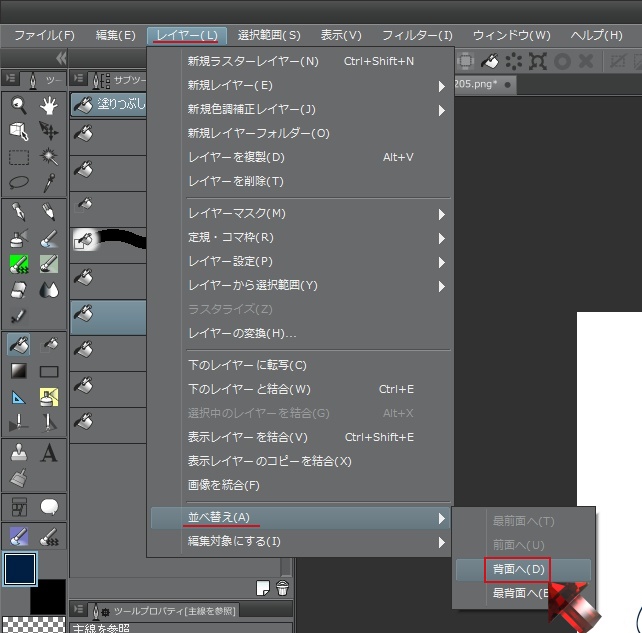Click the fill bucket icon in command bar

pyautogui.click(x=492, y=61)
